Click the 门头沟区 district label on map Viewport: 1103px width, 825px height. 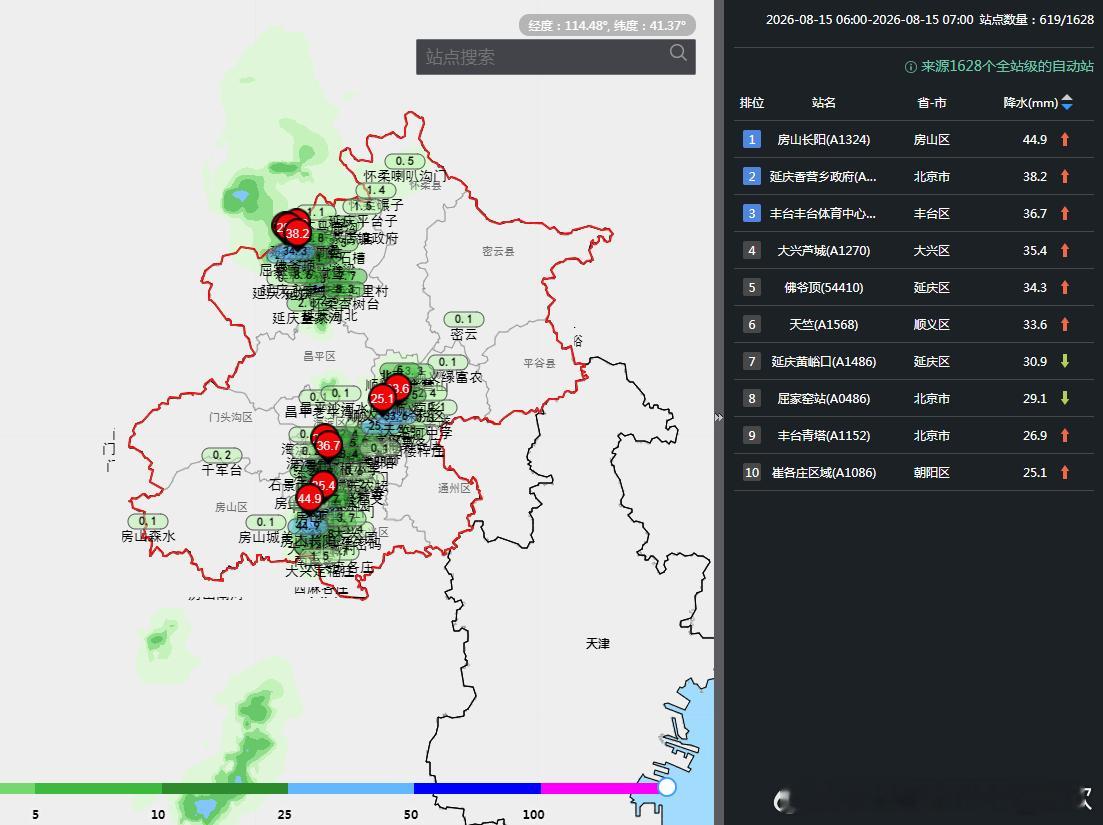231,417
